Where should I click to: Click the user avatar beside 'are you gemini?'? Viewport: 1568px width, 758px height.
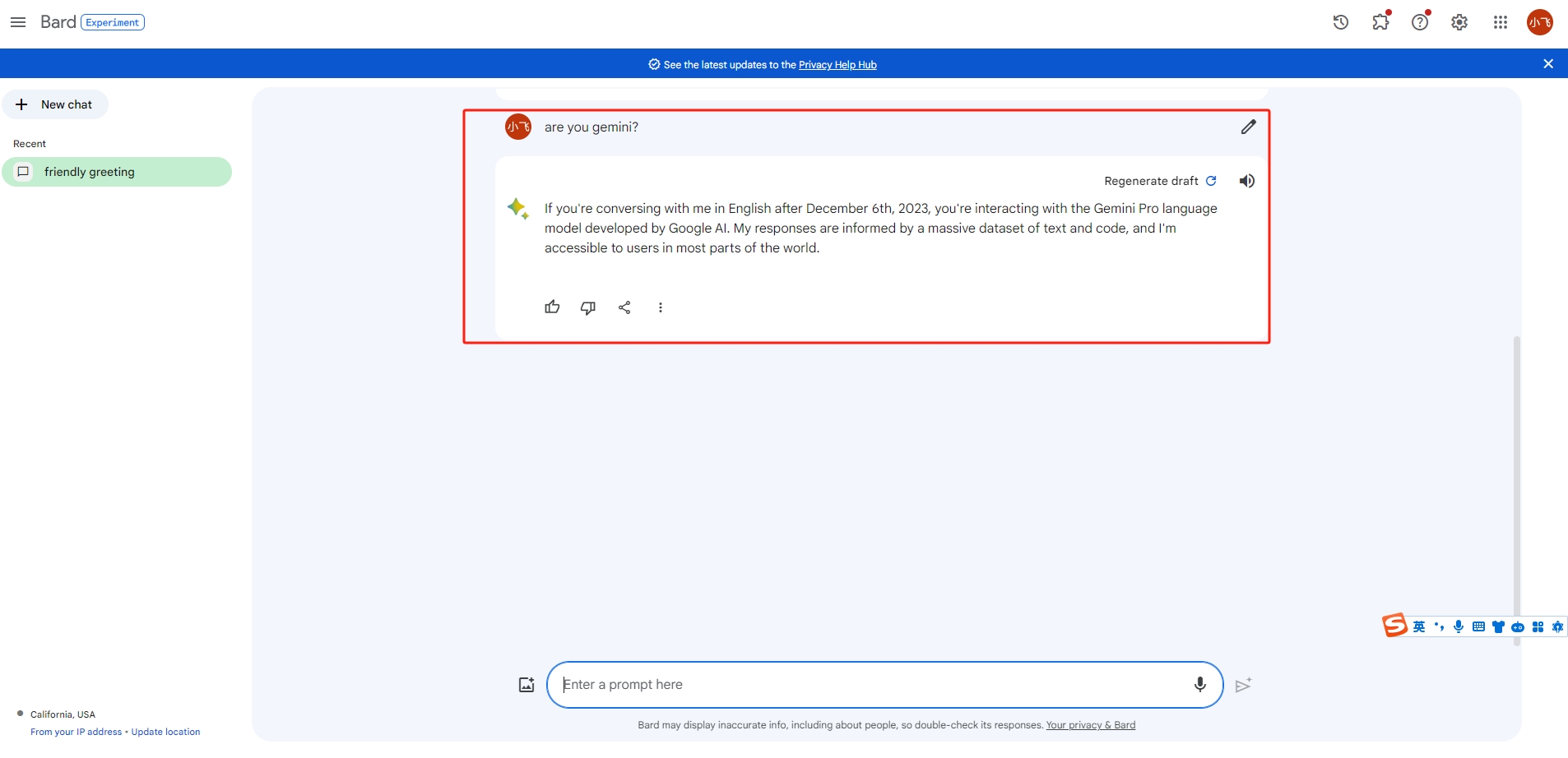click(x=518, y=127)
